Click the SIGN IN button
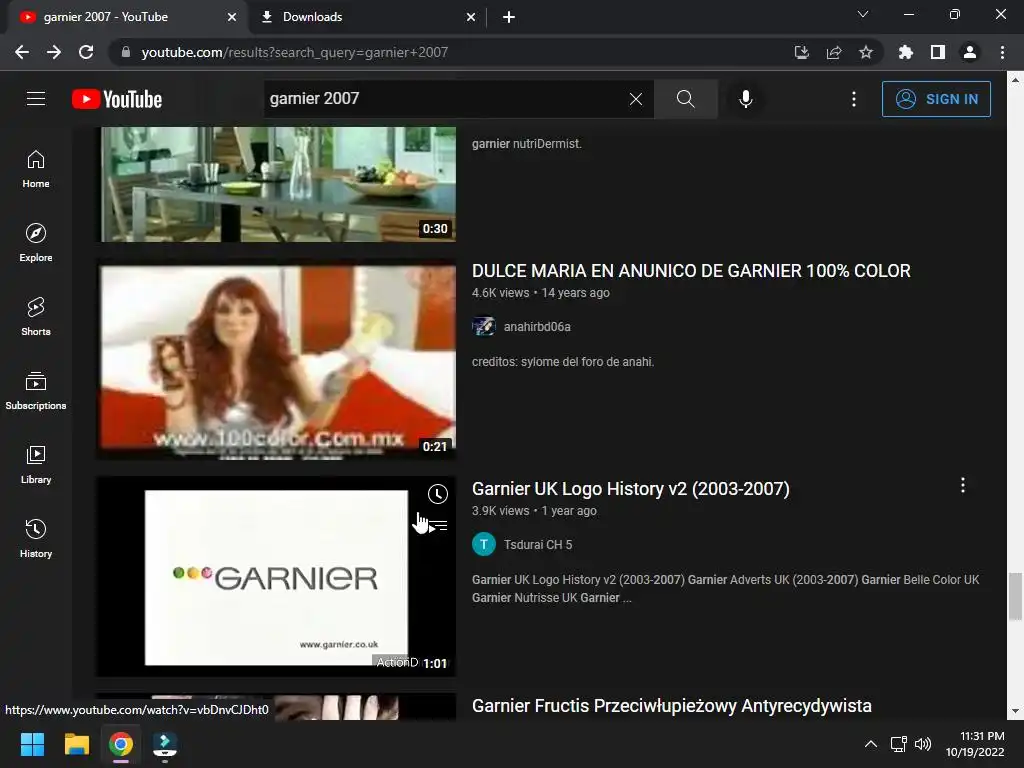This screenshot has height=768, width=1024. 936,99
